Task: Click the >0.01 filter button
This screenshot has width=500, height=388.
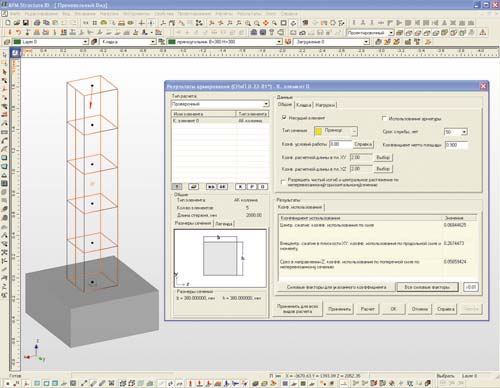Action: pos(471,287)
